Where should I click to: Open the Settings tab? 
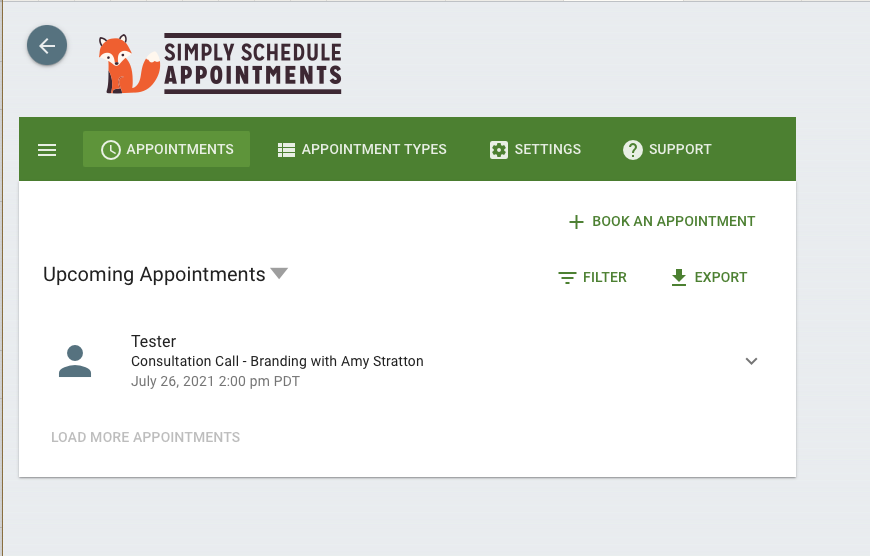(x=535, y=149)
